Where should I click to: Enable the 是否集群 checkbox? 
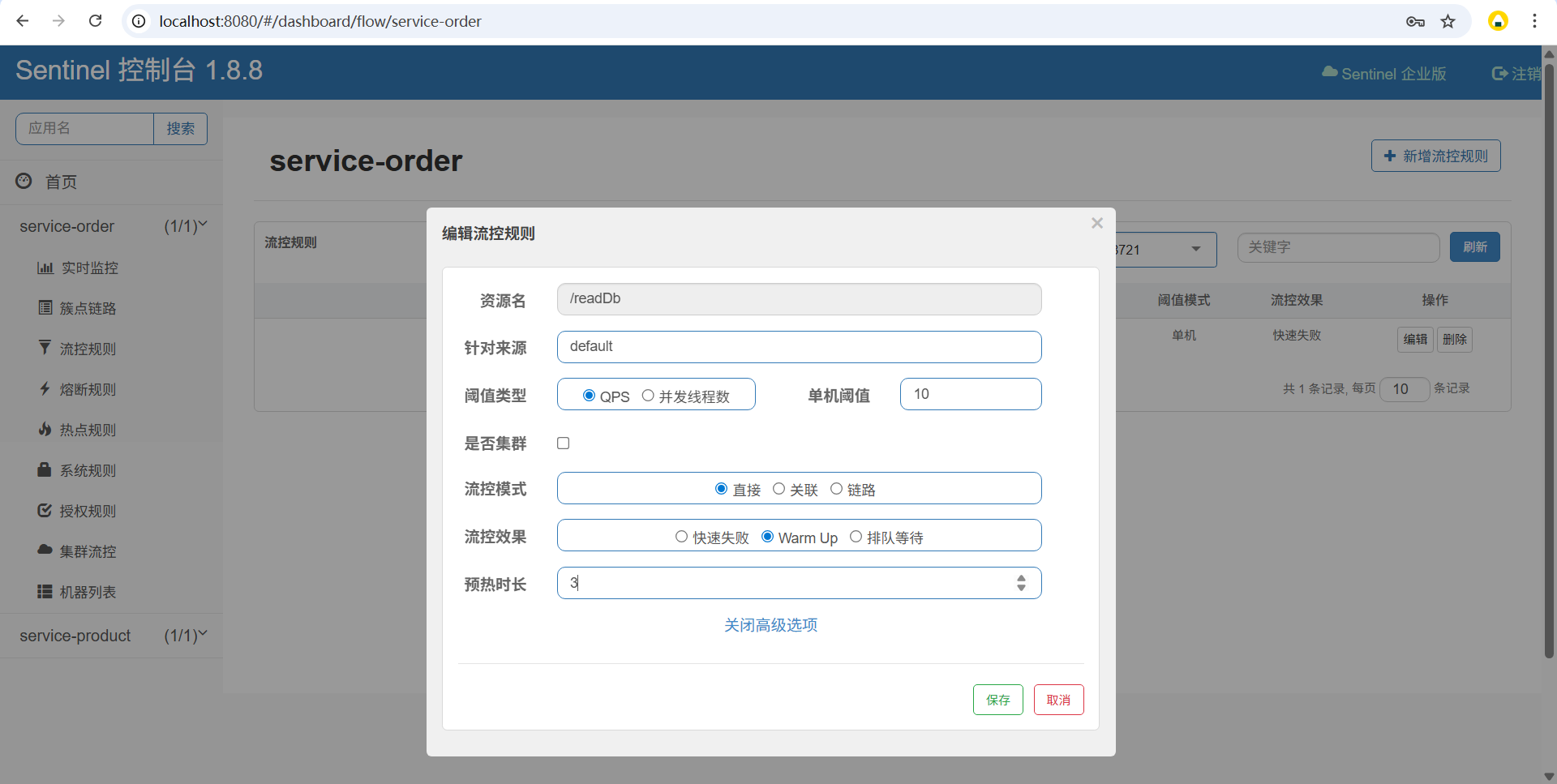pos(564,443)
